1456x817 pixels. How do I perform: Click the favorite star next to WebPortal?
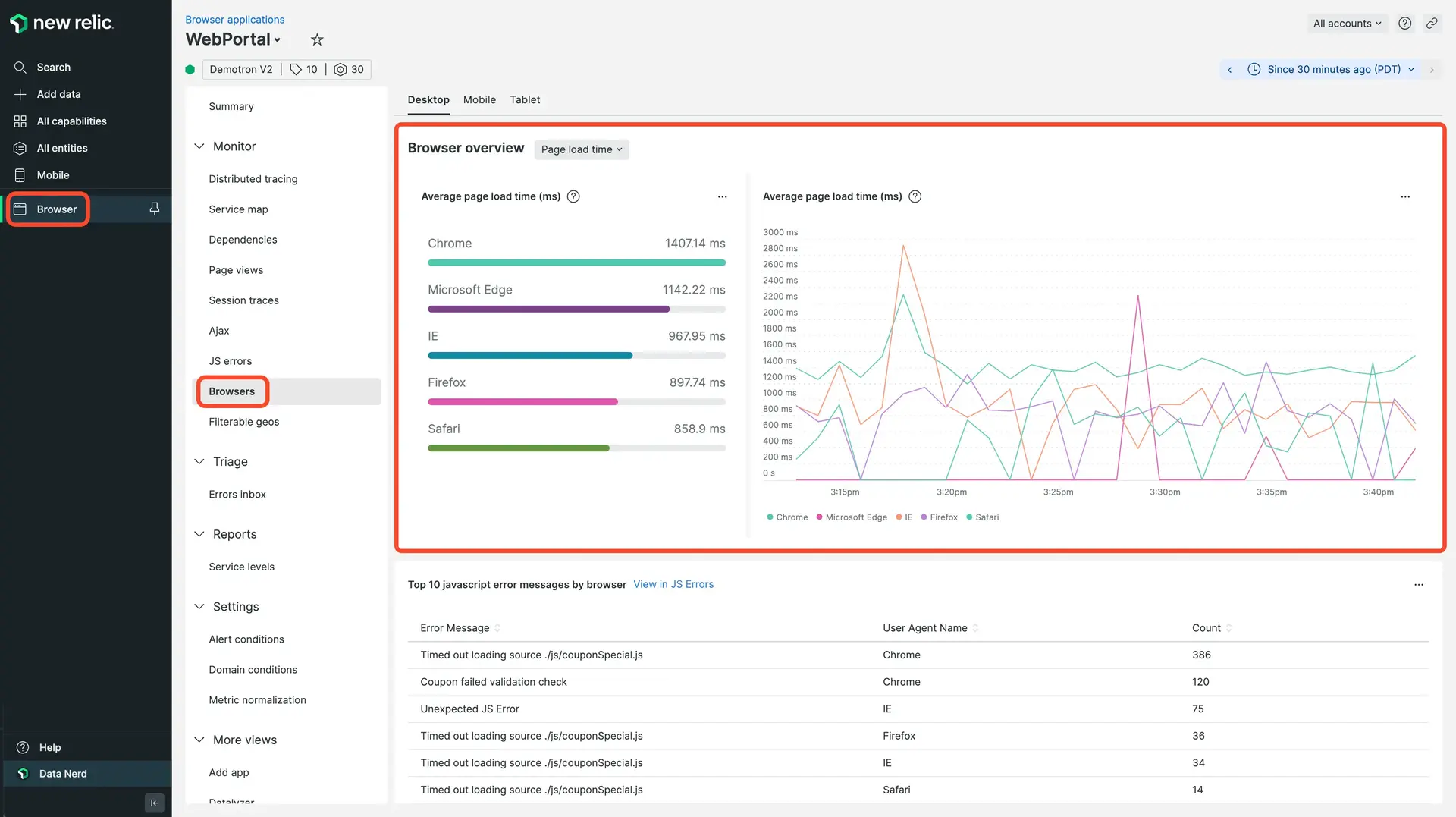click(x=317, y=39)
